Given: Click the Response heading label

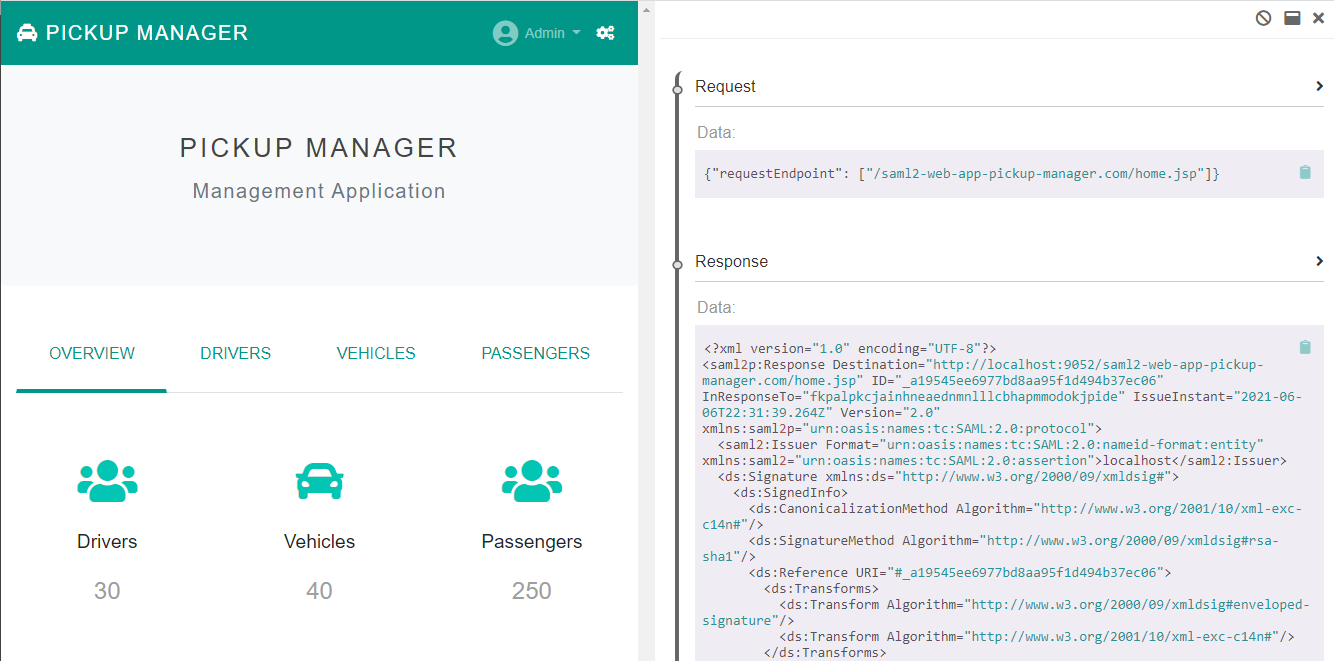Looking at the screenshot, I should 732,262.
